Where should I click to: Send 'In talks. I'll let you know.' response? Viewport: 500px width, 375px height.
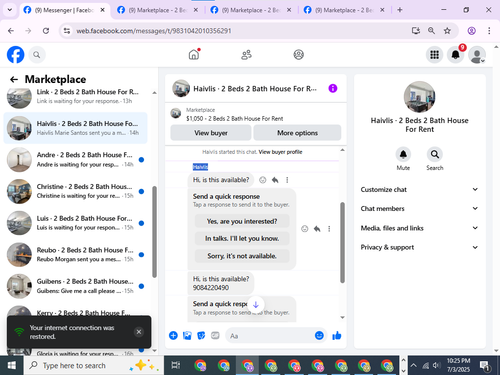click(x=242, y=239)
